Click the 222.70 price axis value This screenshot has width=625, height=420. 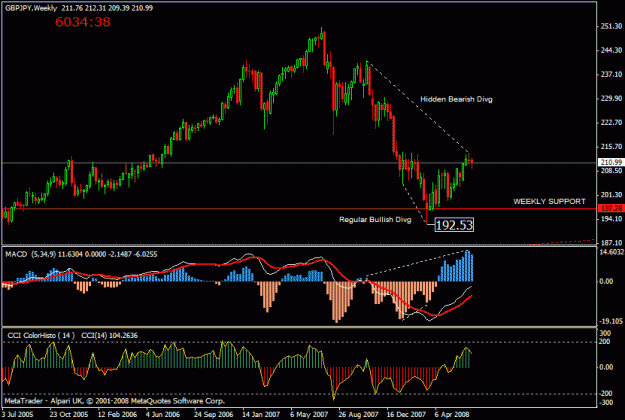pyautogui.click(x=611, y=122)
